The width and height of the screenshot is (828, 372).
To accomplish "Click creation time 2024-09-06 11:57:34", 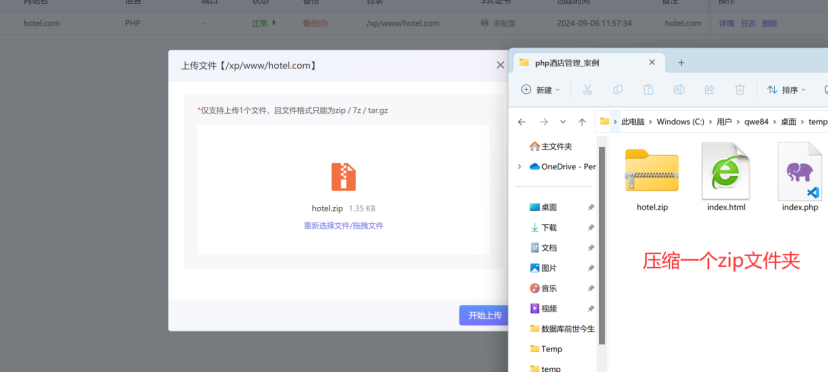I will pos(594,23).
